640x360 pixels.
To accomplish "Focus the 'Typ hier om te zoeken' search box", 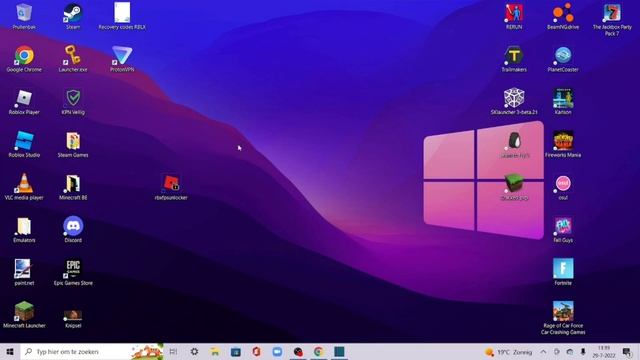I will point(92,351).
